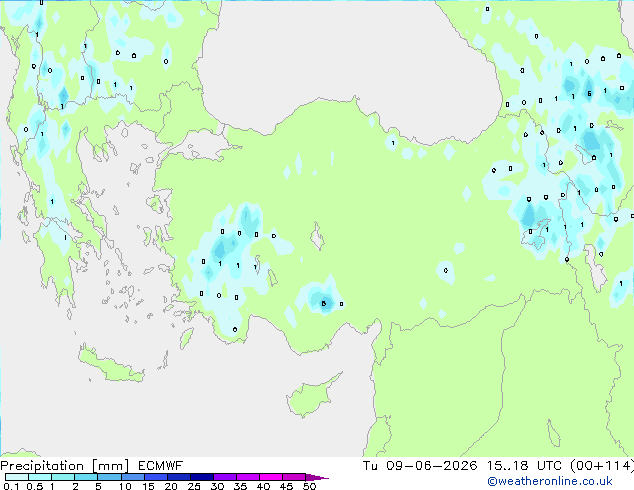Click the "UTC" timezone label
The width and height of the screenshot is (634, 490).
pyautogui.click(x=549, y=466)
